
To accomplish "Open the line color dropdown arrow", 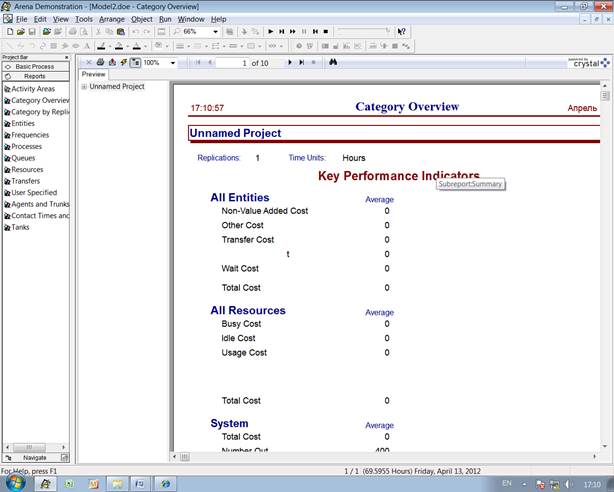I will (x=110, y=46).
